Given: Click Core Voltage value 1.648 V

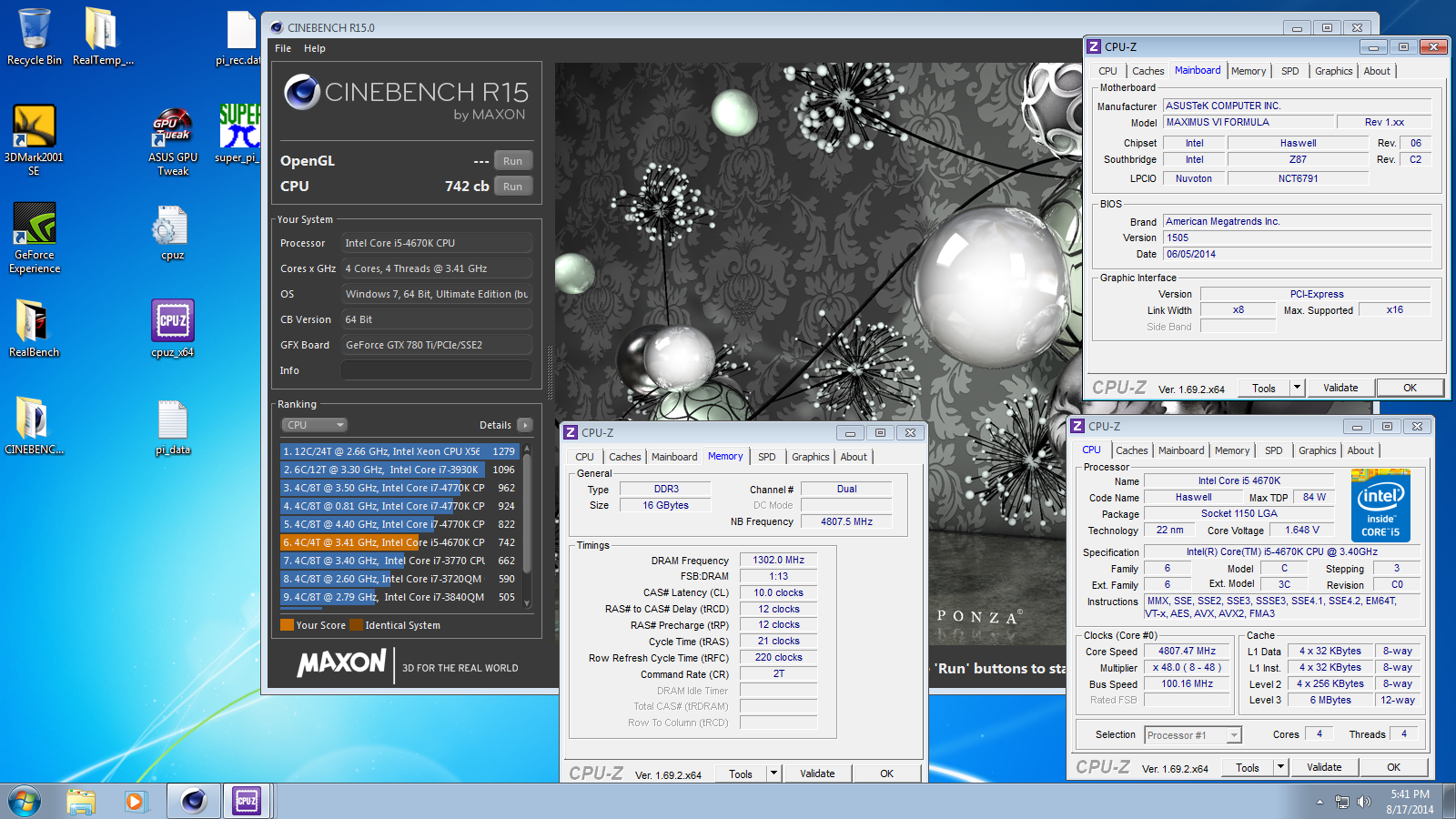Looking at the screenshot, I should point(1301,530).
